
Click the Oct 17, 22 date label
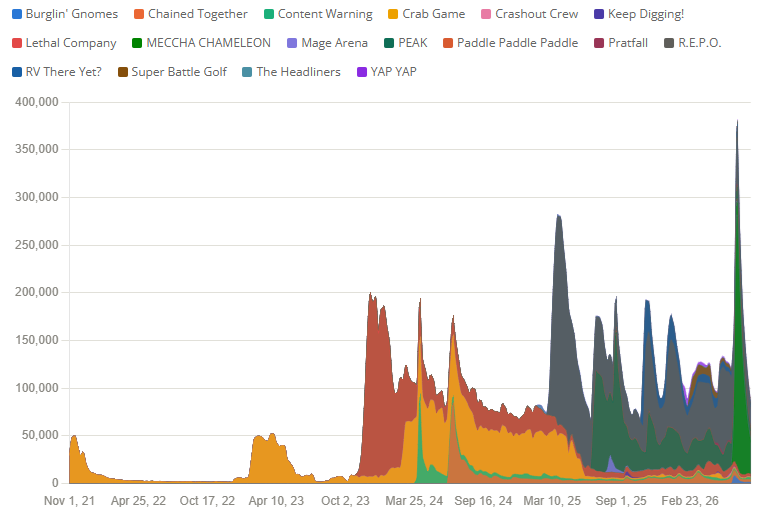tap(207, 501)
